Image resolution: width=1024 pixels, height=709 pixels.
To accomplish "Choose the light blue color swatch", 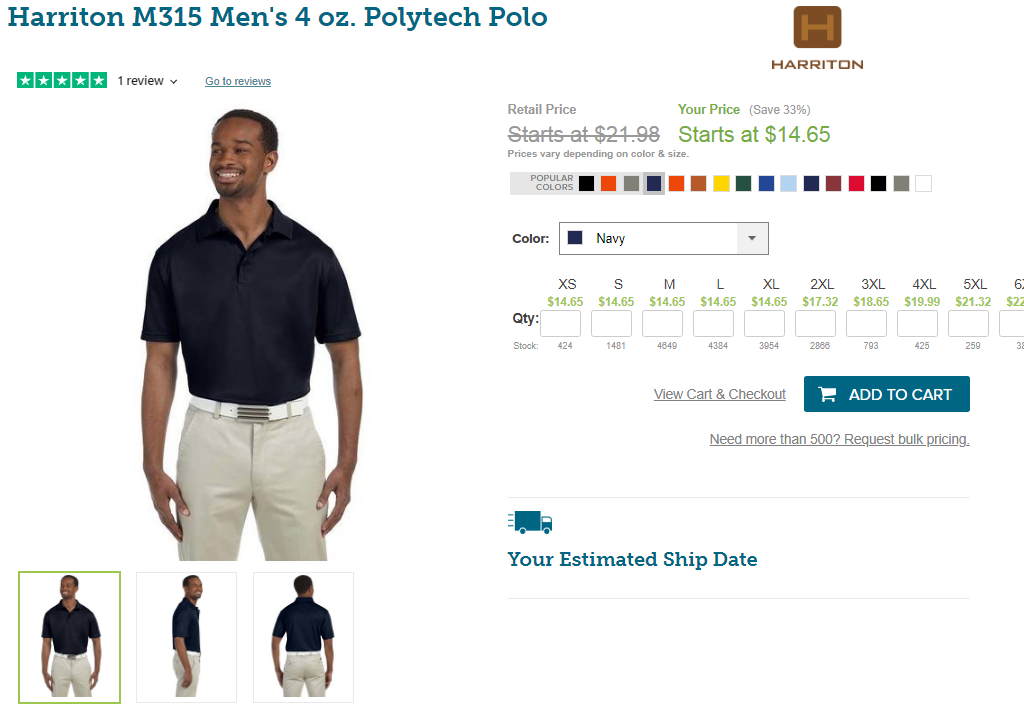I will tap(788, 183).
